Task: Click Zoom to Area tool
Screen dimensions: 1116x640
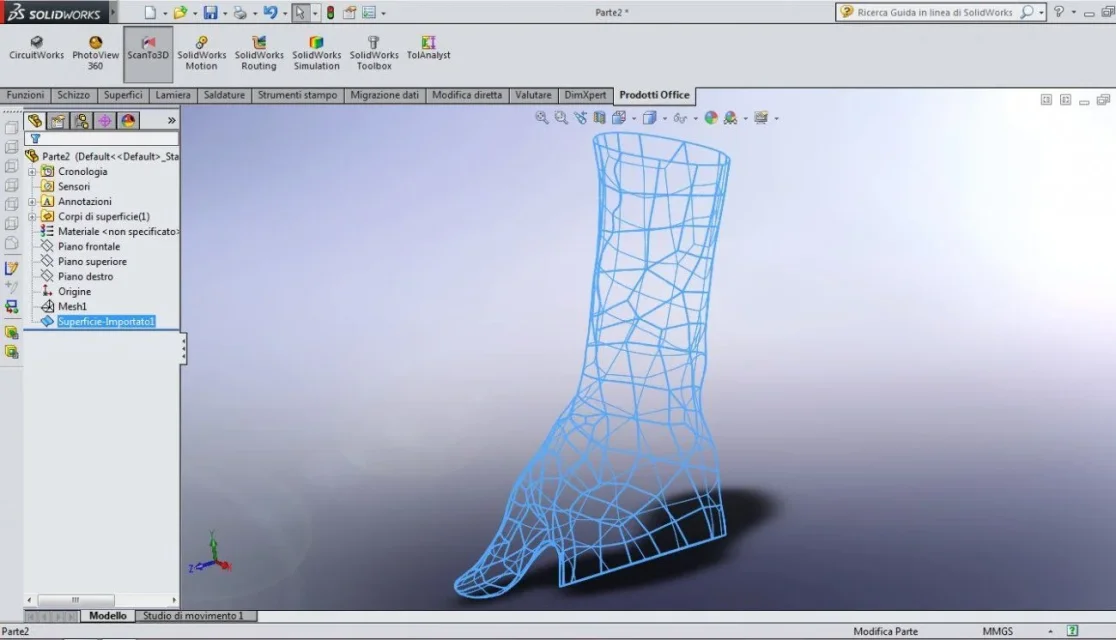Action: click(x=561, y=117)
